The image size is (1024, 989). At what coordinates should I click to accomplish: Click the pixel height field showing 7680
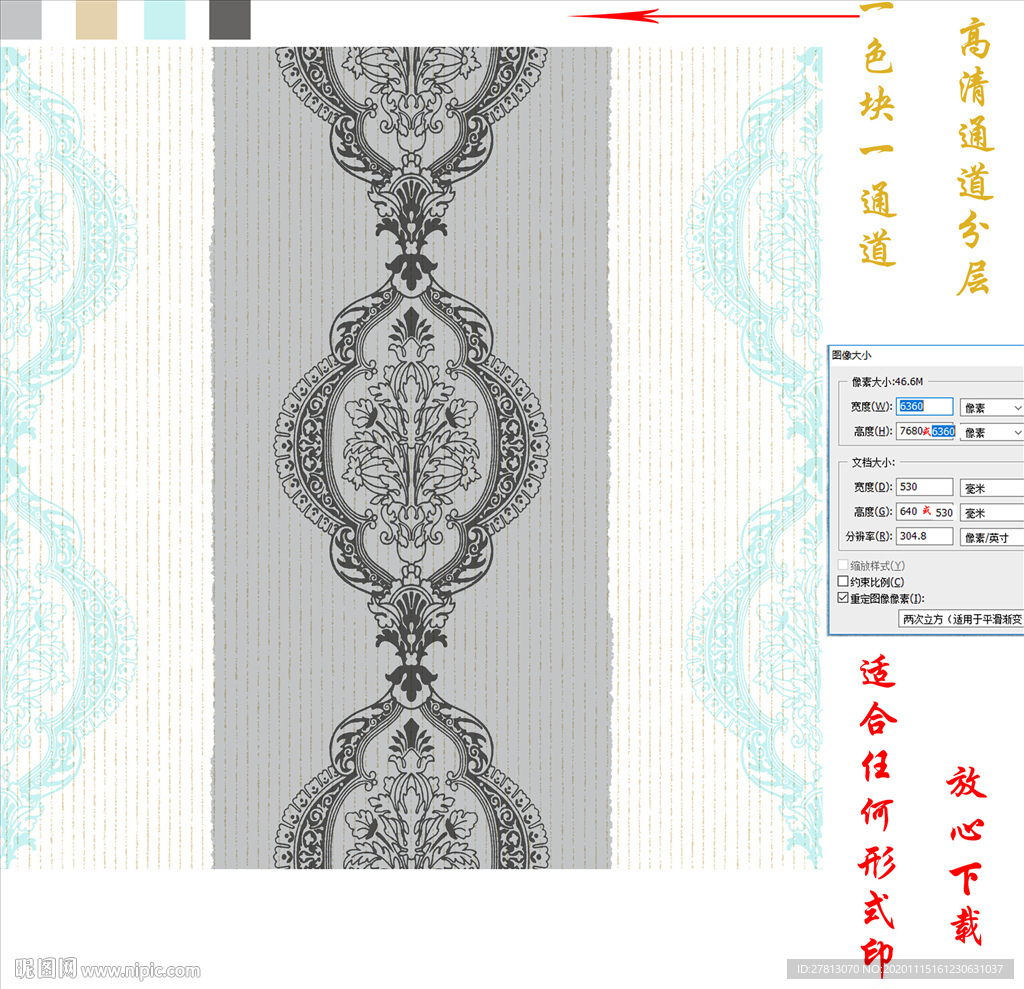[x=925, y=431]
